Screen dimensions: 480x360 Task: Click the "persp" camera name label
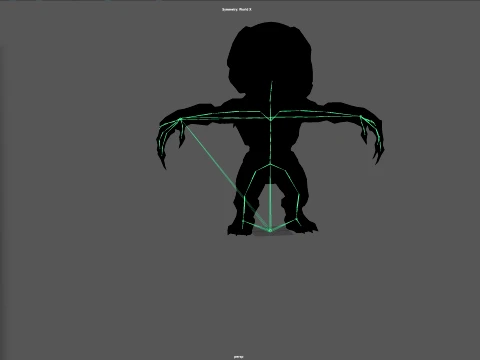pyautogui.click(x=238, y=357)
